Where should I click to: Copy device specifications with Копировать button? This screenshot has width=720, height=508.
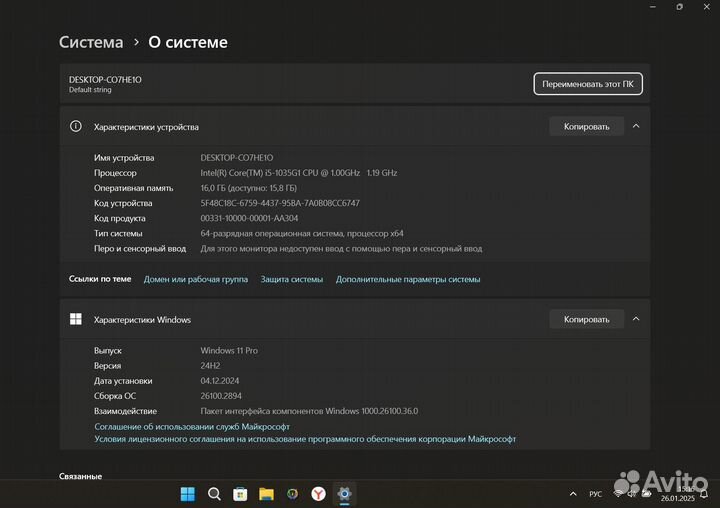click(586, 126)
